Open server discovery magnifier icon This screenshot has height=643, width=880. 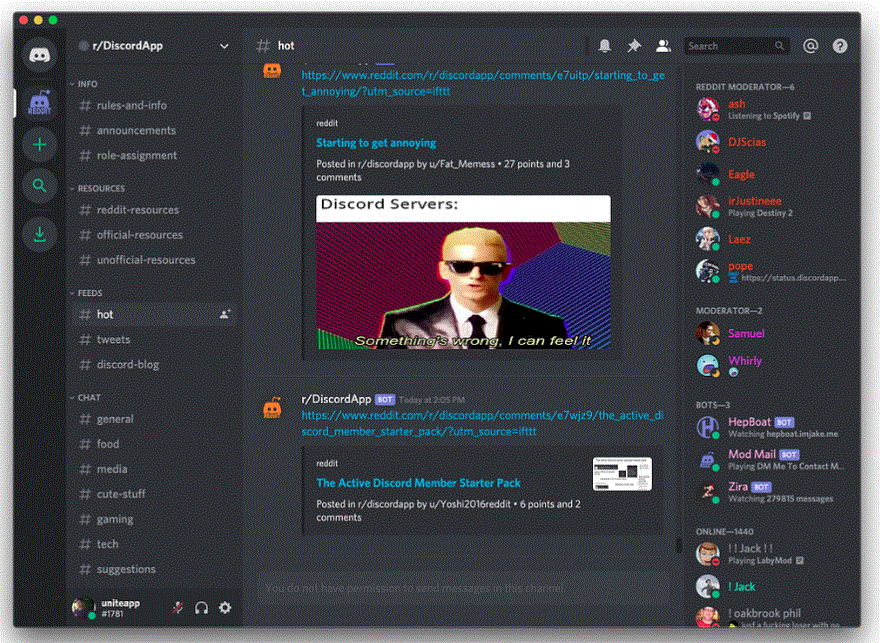[x=39, y=186]
